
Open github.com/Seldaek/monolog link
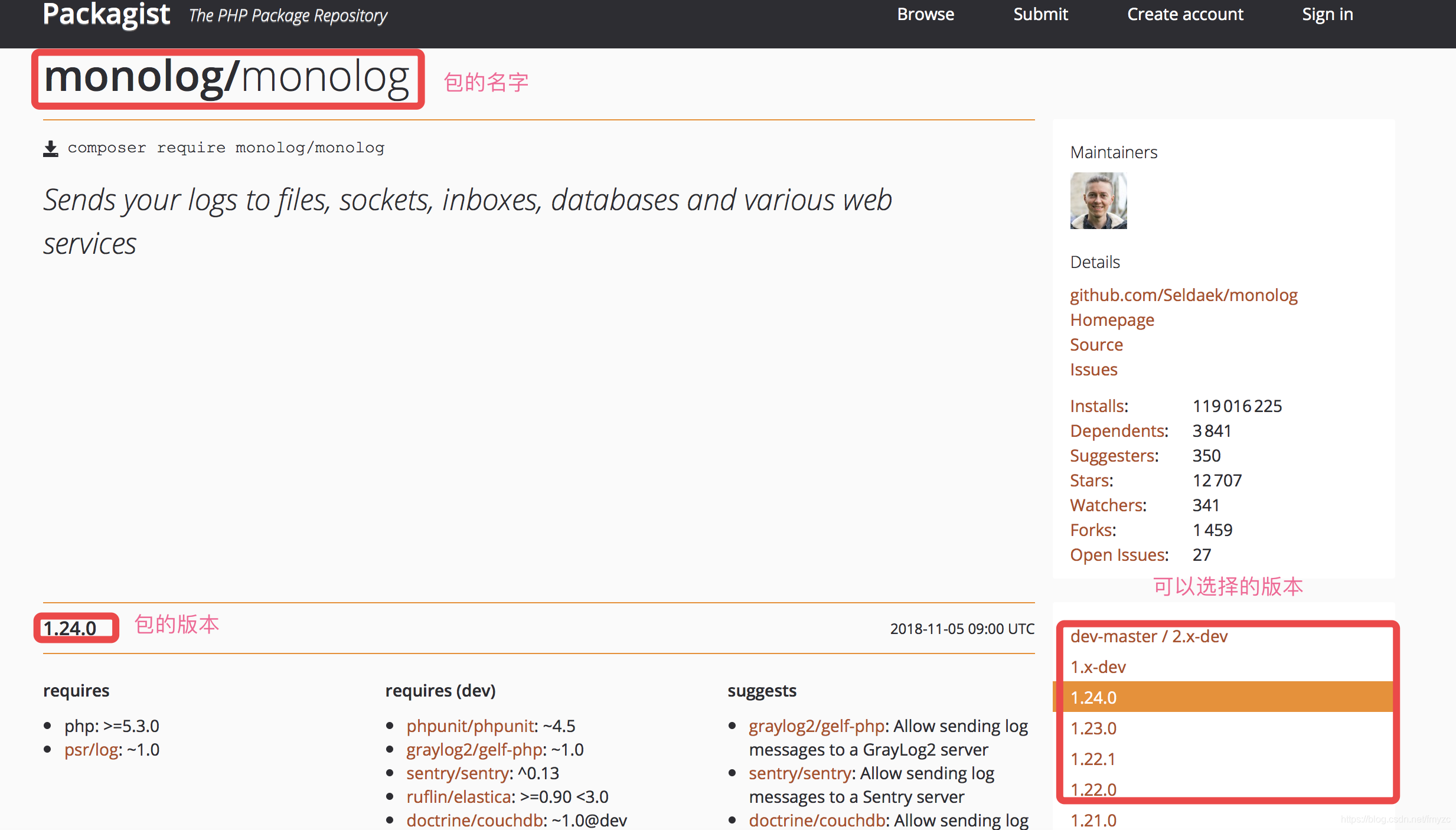pyautogui.click(x=1184, y=295)
